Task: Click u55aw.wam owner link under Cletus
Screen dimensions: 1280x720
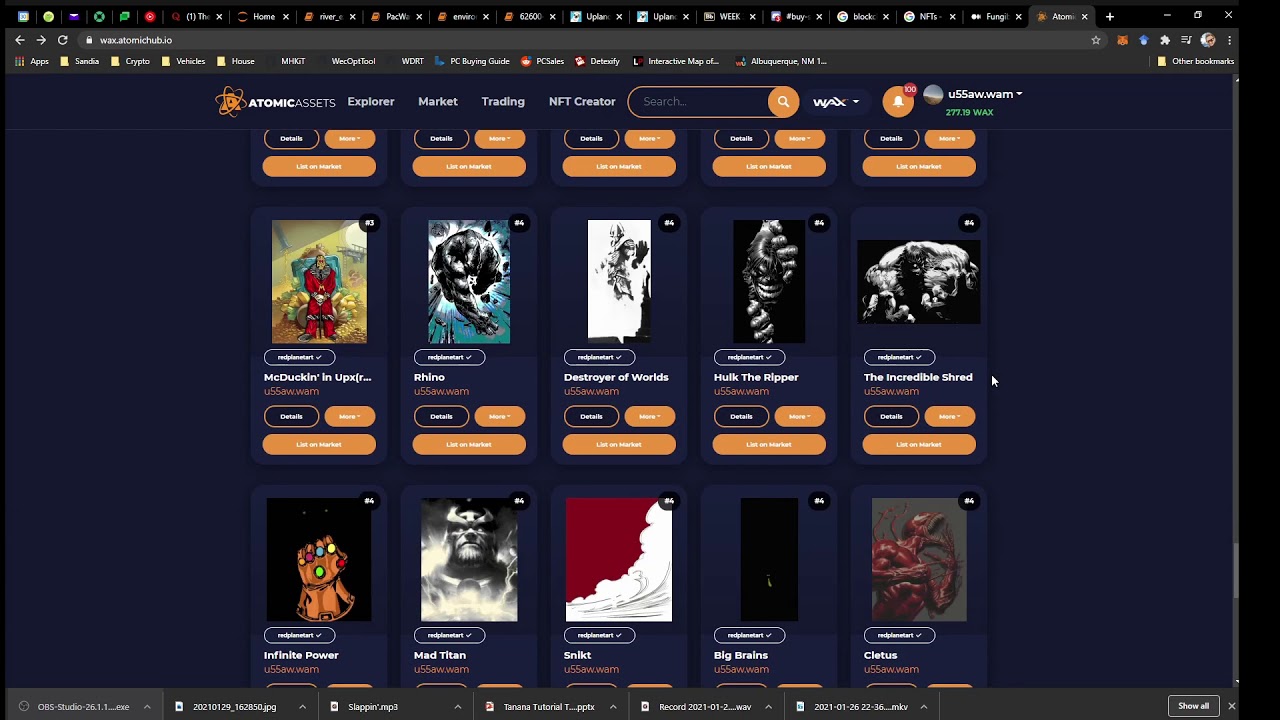Action: [891, 669]
